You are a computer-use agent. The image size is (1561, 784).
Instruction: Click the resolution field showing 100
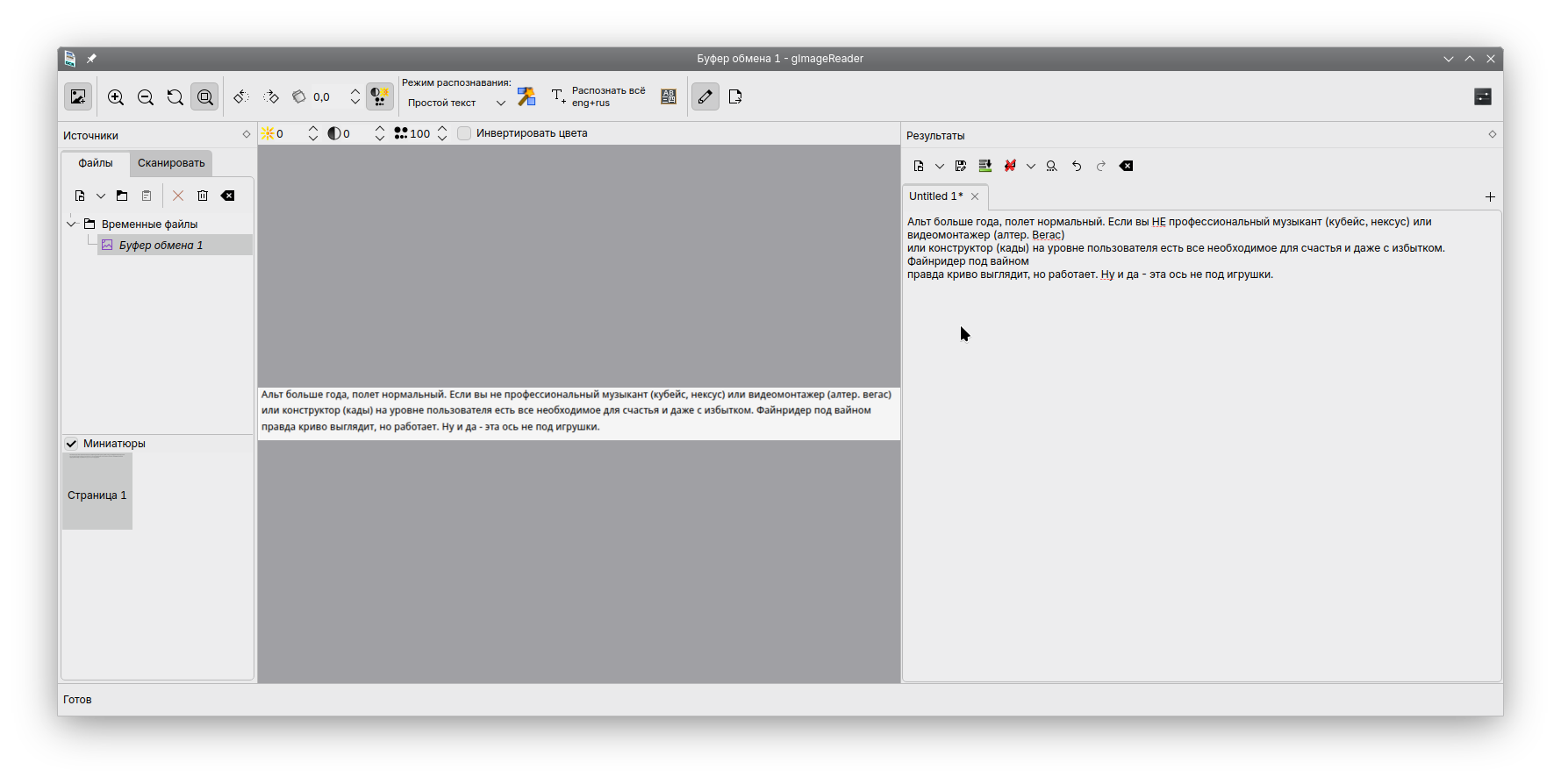(x=421, y=133)
